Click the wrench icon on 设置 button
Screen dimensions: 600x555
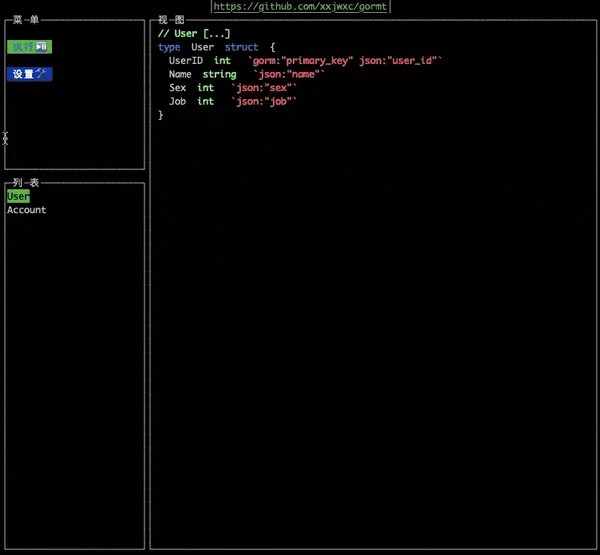(x=43, y=74)
